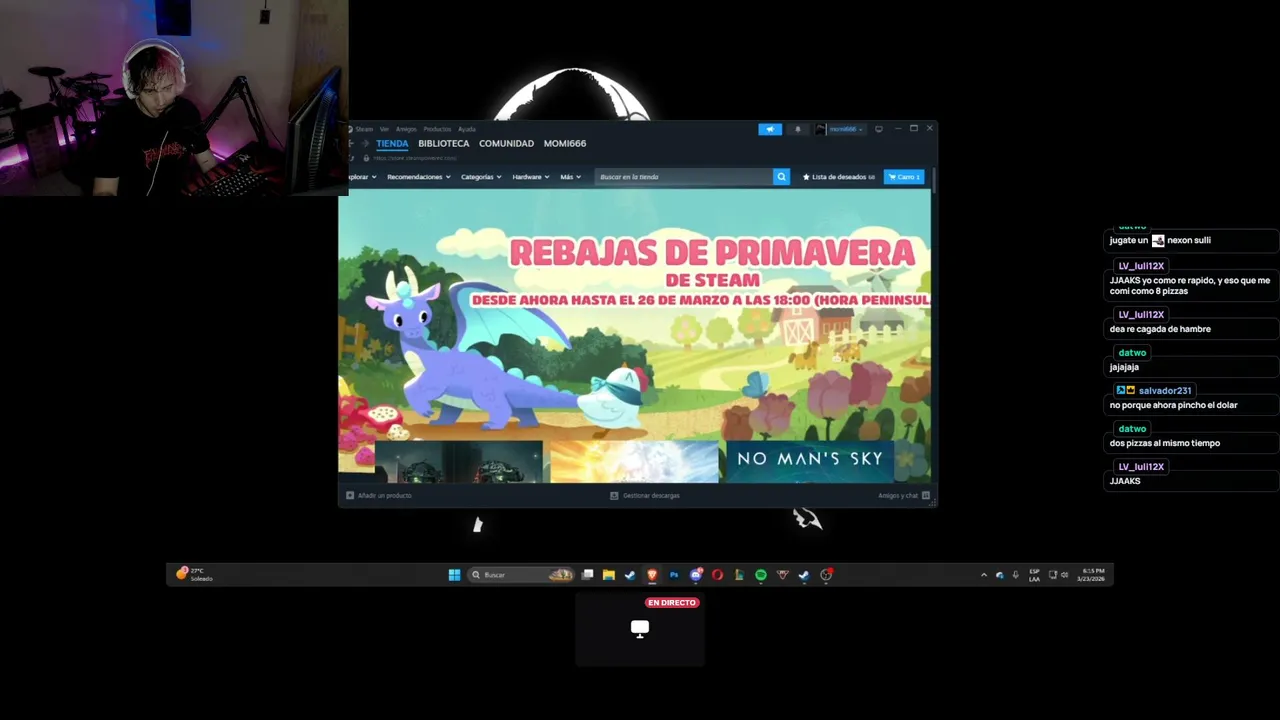
Task: Click the Steam announcements megaphone icon
Action: 770,129
